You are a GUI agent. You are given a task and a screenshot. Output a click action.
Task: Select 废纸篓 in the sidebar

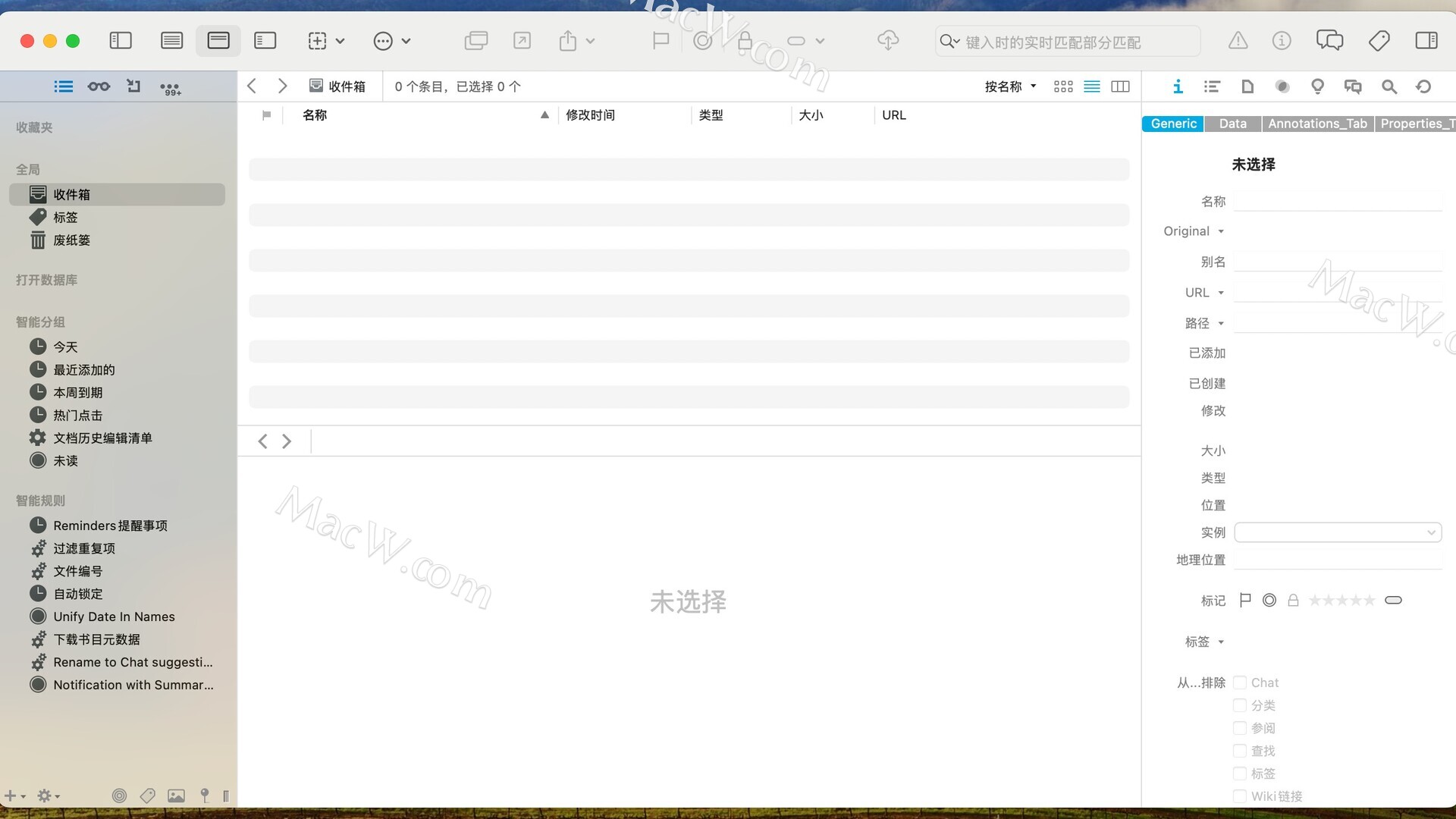71,240
